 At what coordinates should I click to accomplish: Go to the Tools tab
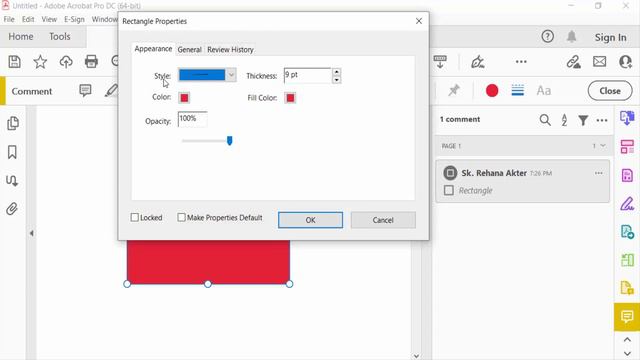point(60,36)
